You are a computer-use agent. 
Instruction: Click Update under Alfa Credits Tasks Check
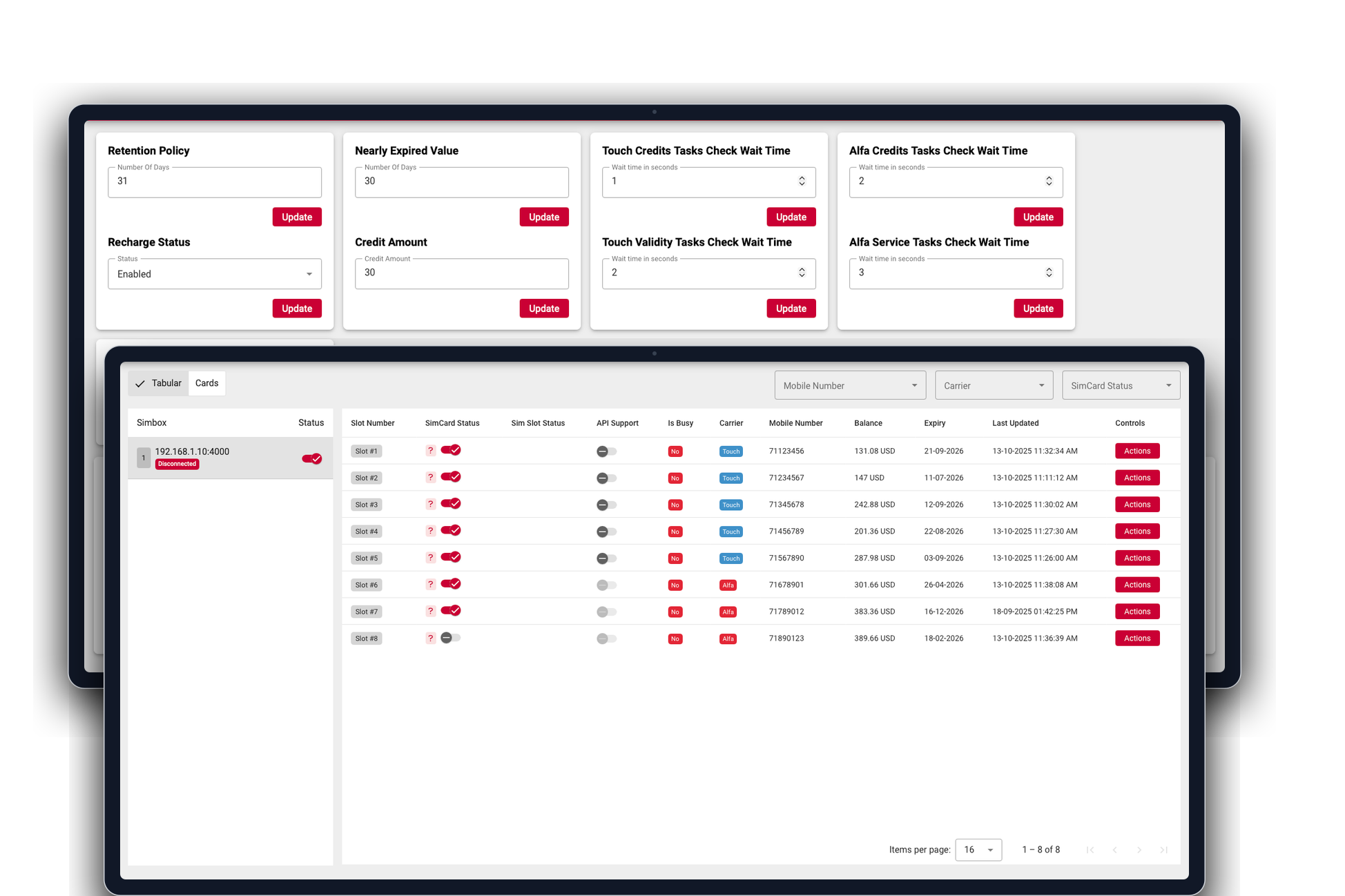coord(1038,217)
